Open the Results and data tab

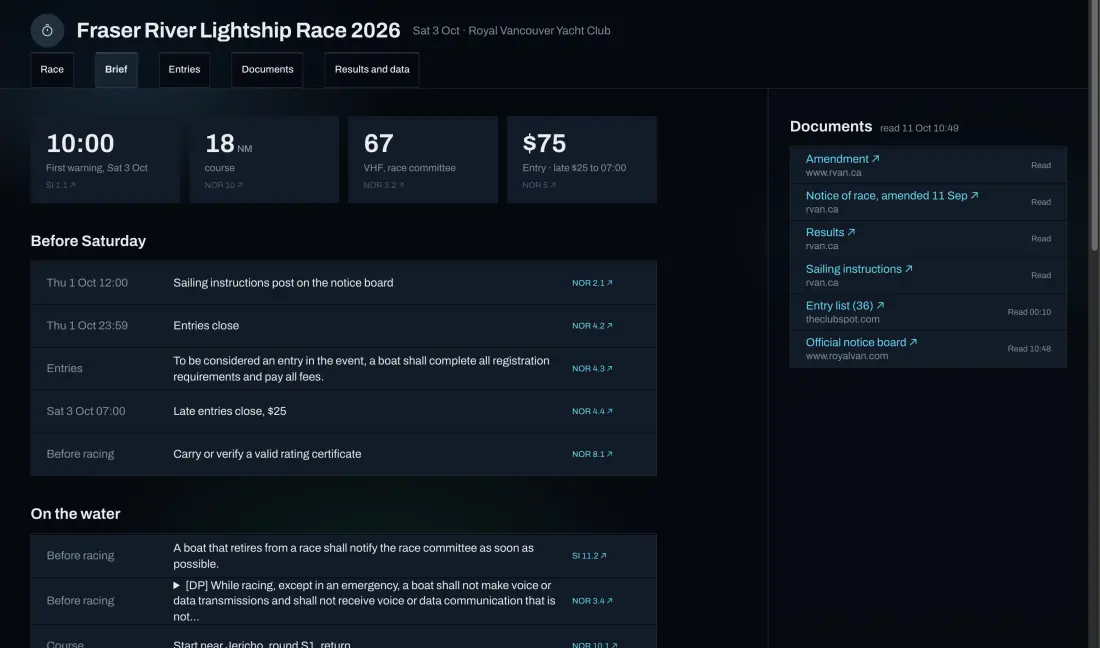pyautogui.click(x=372, y=69)
